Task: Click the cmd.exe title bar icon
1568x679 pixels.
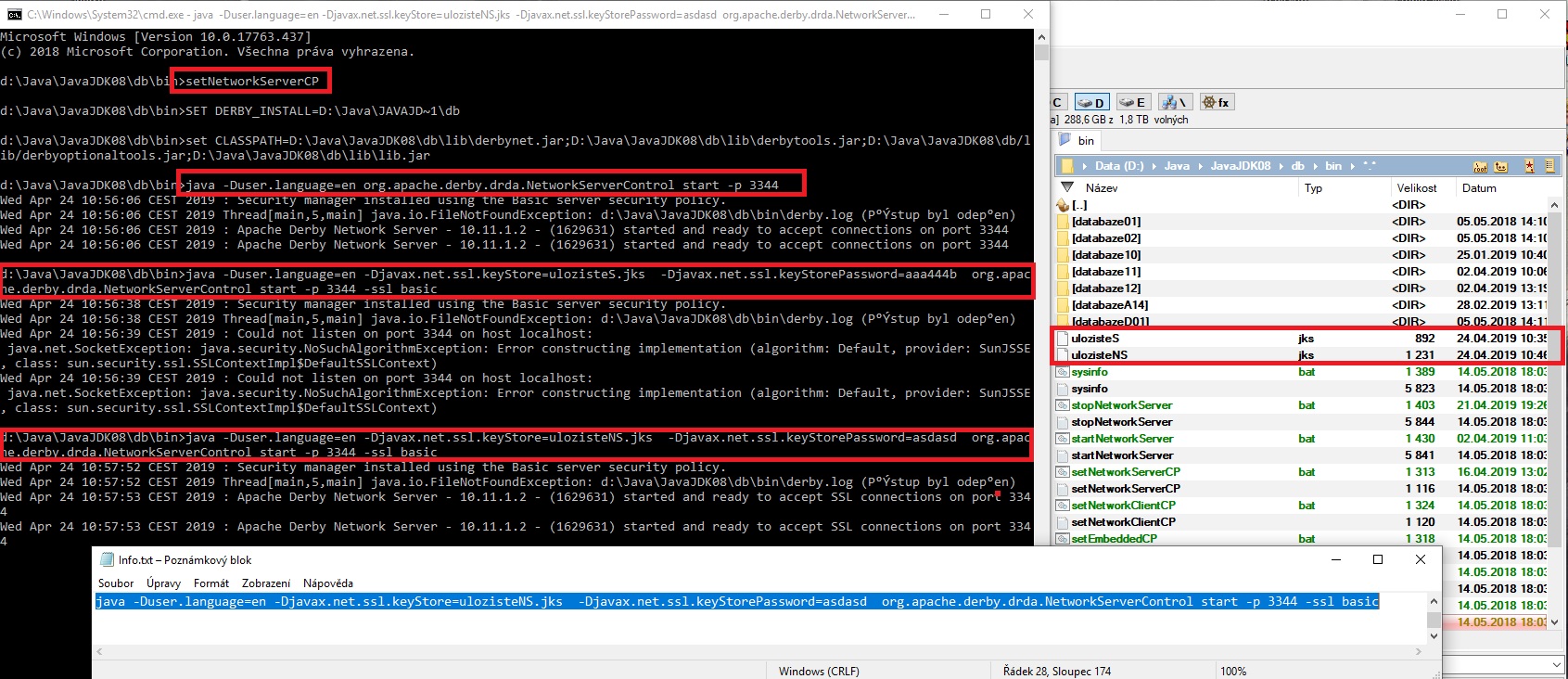Action: 14,14
